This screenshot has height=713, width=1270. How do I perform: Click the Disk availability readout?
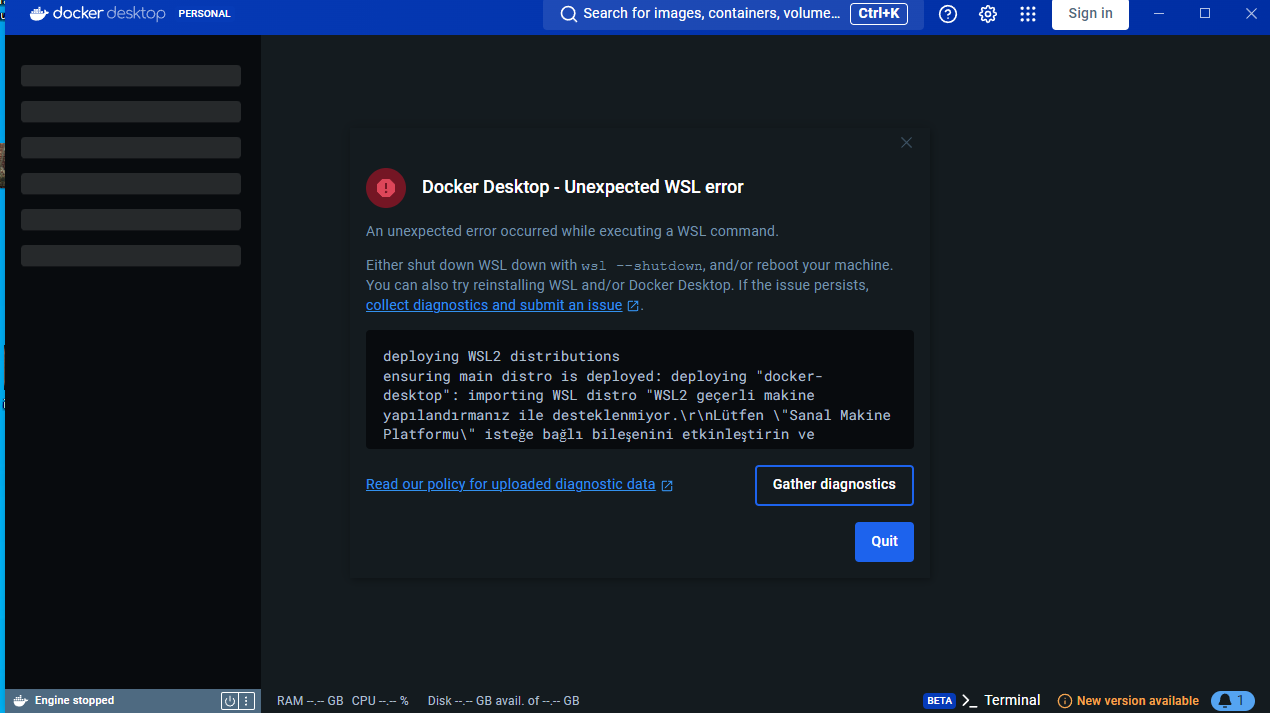(503, 701)
